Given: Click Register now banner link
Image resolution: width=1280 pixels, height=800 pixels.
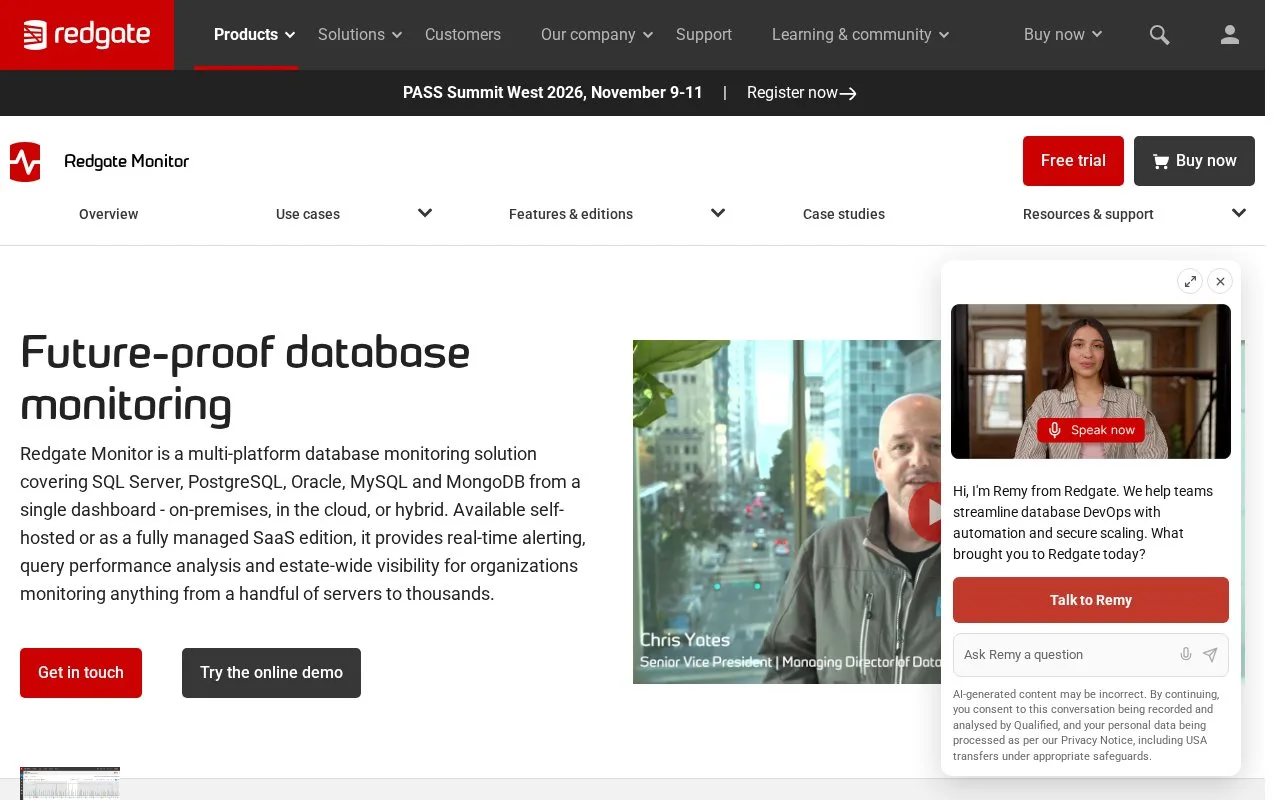Looking at the screenshot, I should point(802,93).
